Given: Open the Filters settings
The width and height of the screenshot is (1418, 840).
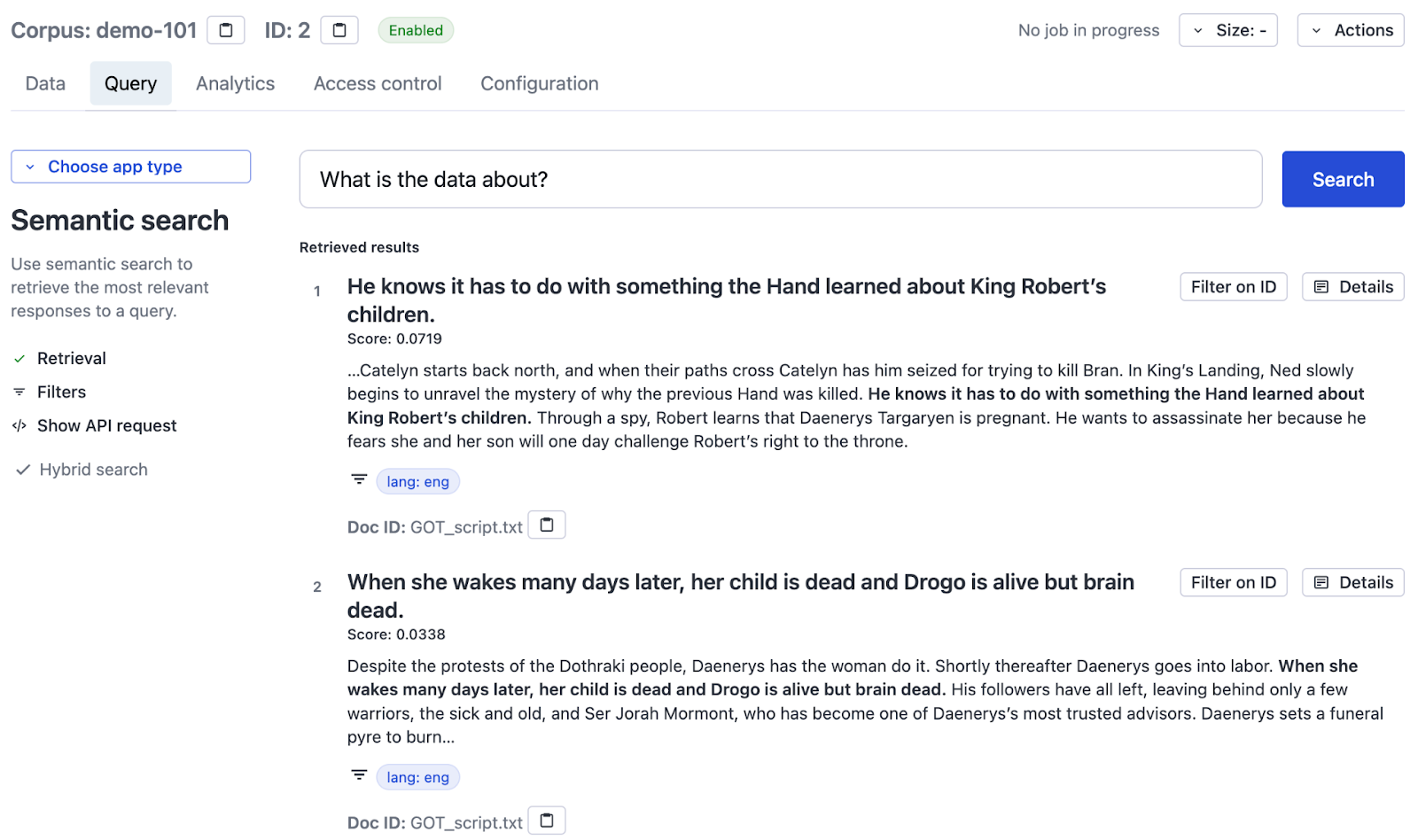Looking at the screenshot, I should pos(50,393).
